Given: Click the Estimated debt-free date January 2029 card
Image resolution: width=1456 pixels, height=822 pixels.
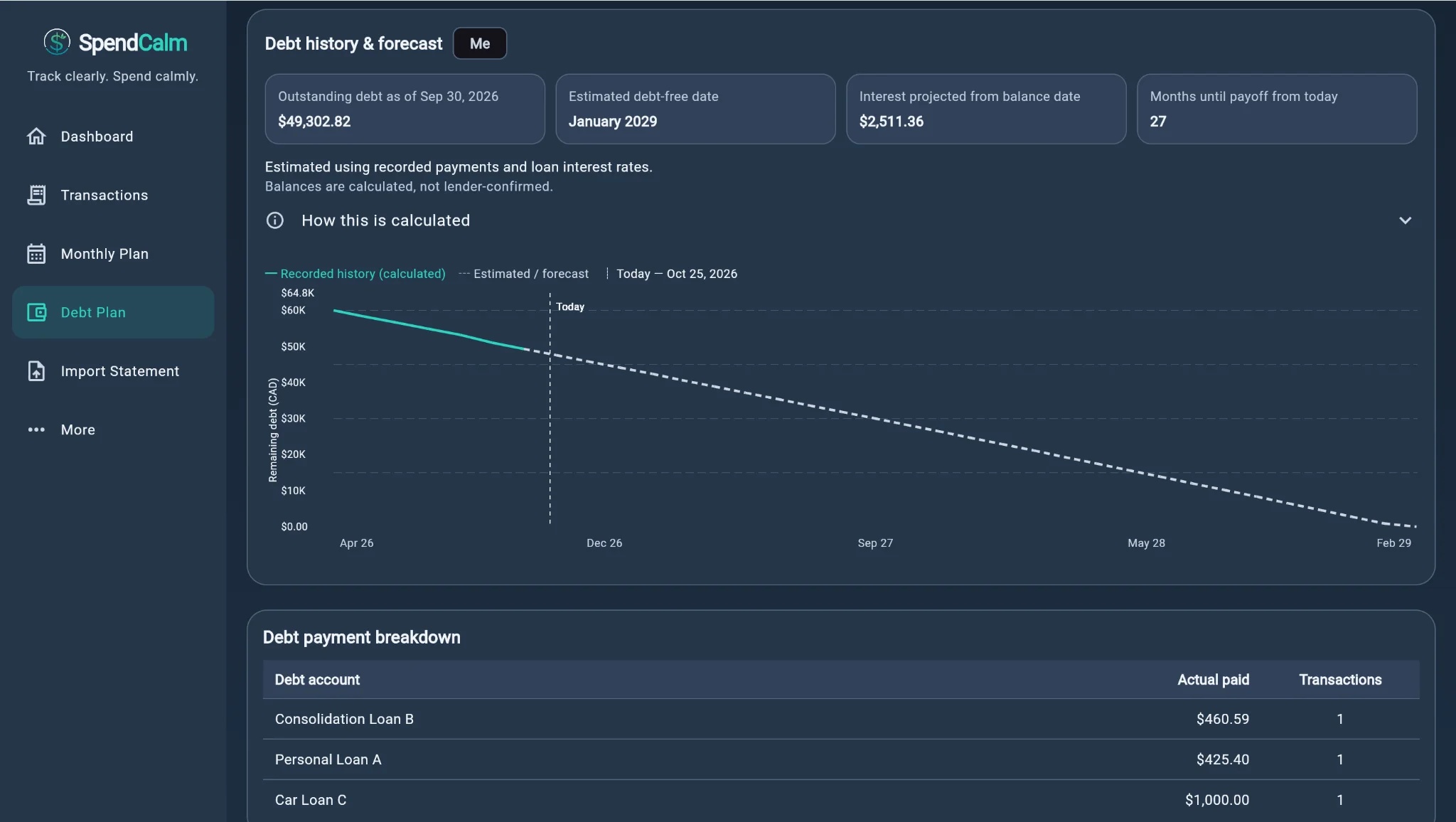Looking at the screenshot, I should click(695, 109).
